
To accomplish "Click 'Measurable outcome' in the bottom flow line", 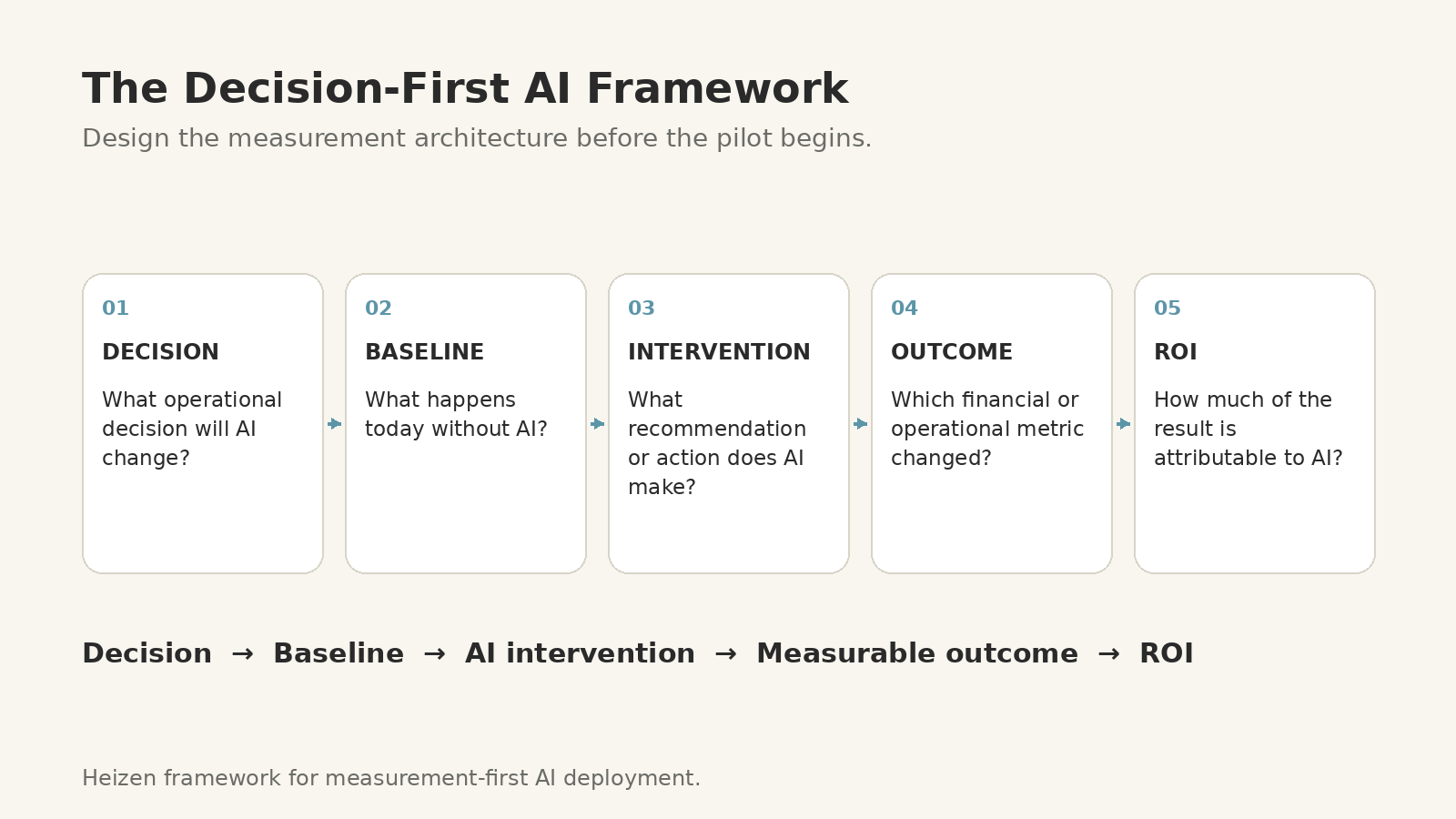I will 917,653.
